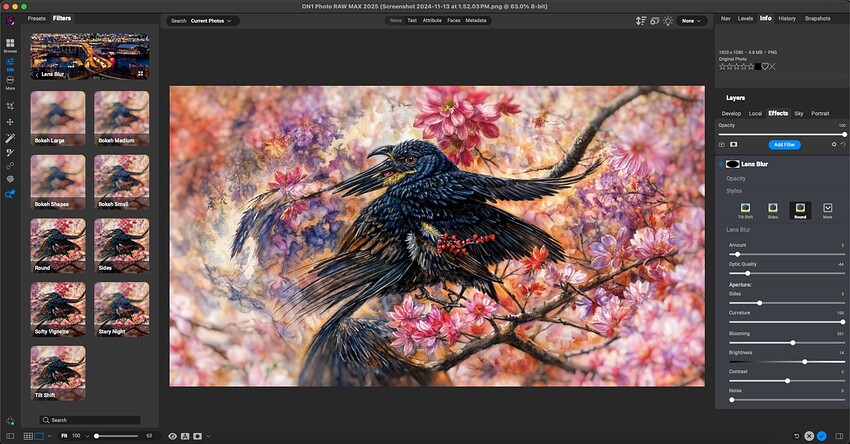Click the Add Filter button
The image size is (850, 444).
[784, 145]
